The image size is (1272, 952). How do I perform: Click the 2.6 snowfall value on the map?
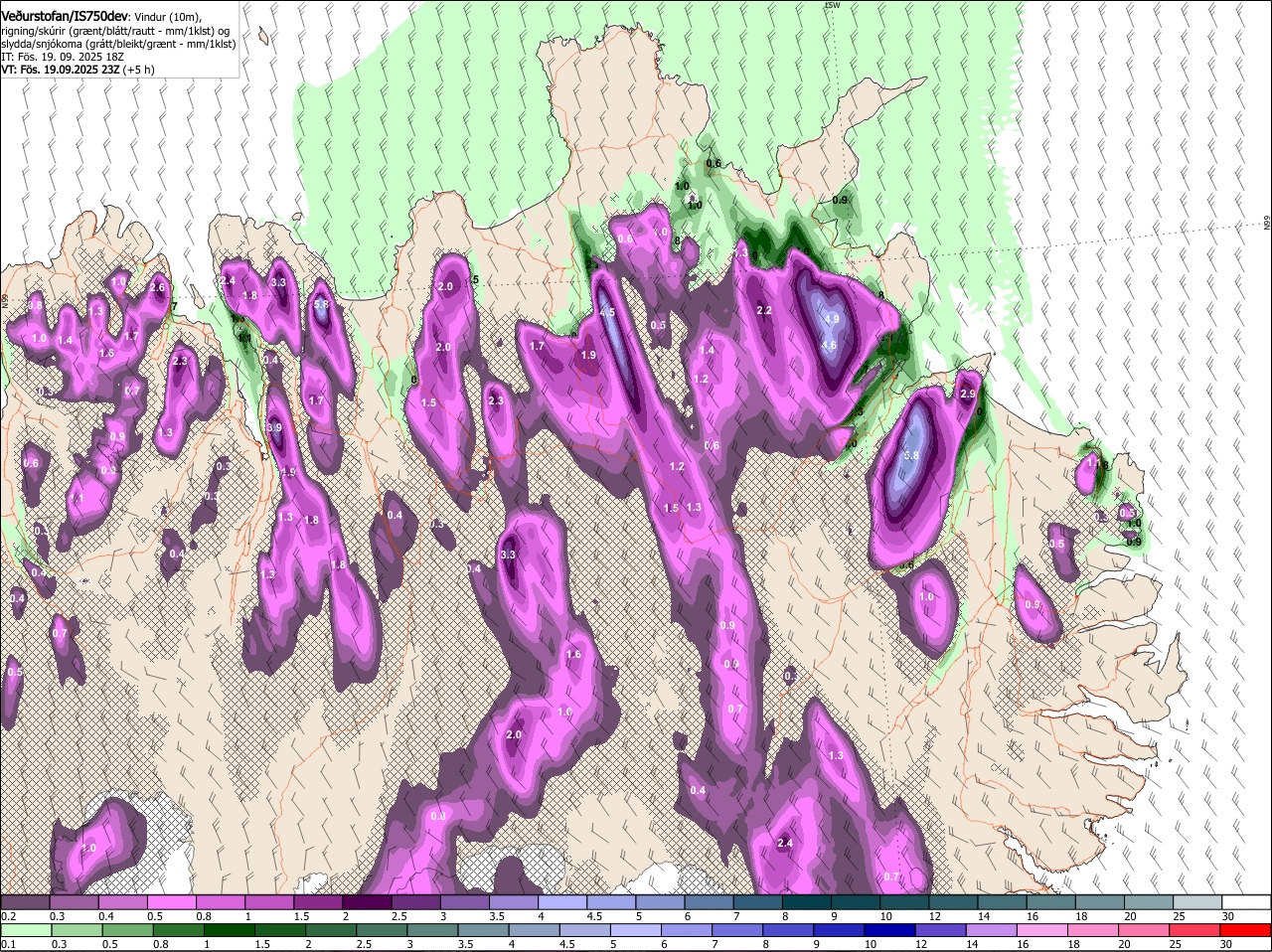click(x=157, y=288)
